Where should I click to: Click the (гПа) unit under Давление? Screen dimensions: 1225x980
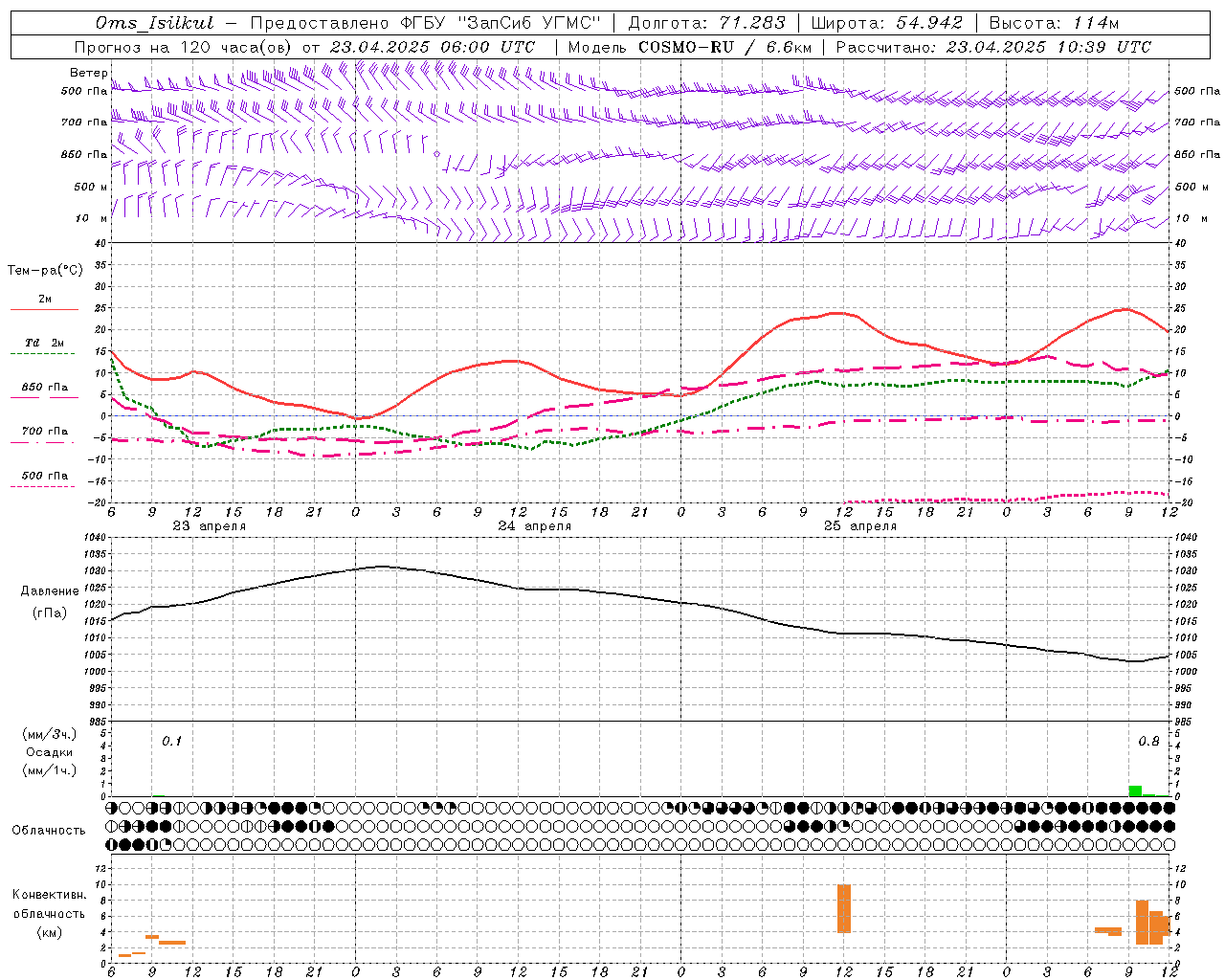tap(50, 612)
